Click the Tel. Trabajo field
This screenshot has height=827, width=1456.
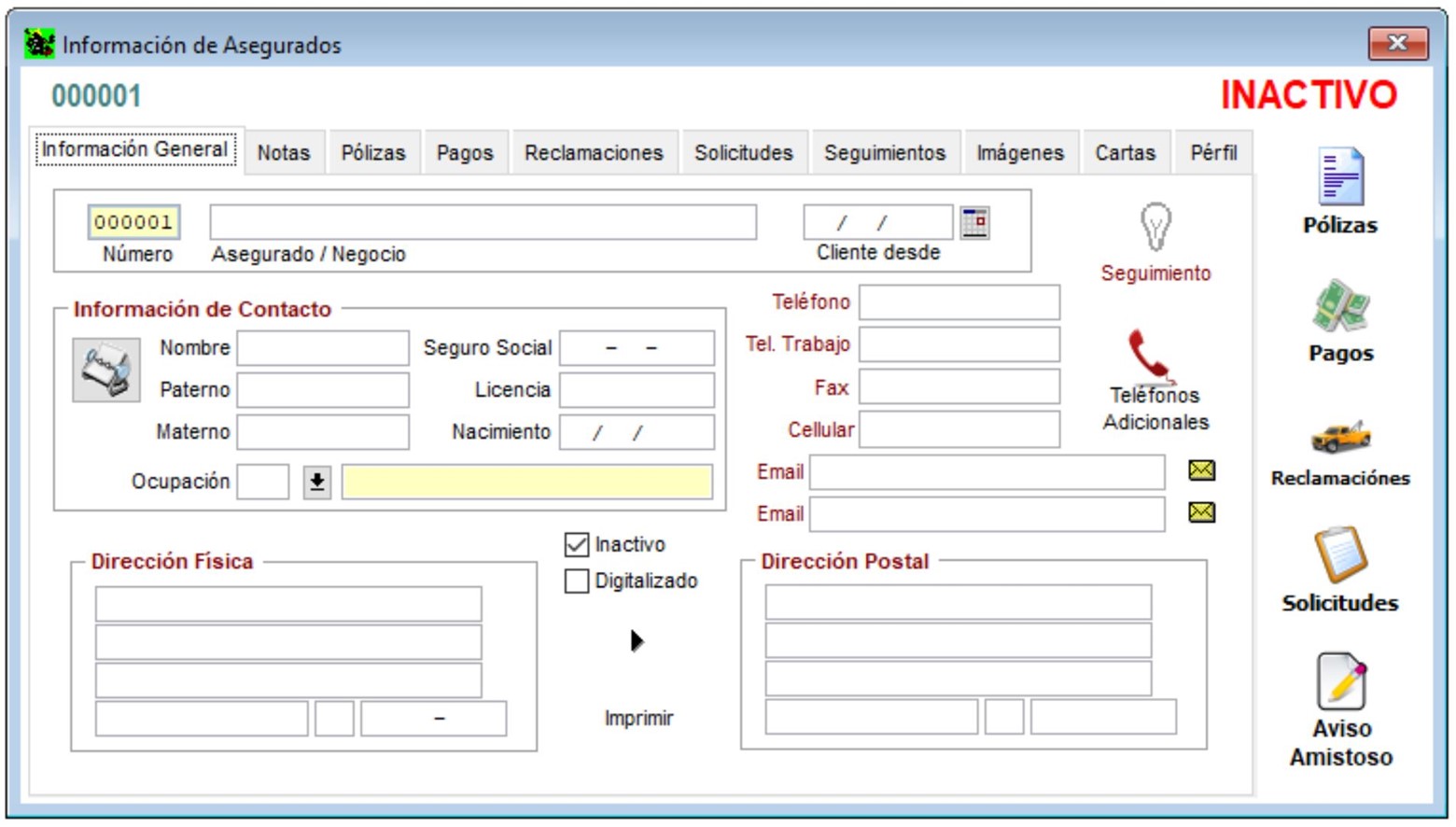pyautogui.click(x=959, y=344)
